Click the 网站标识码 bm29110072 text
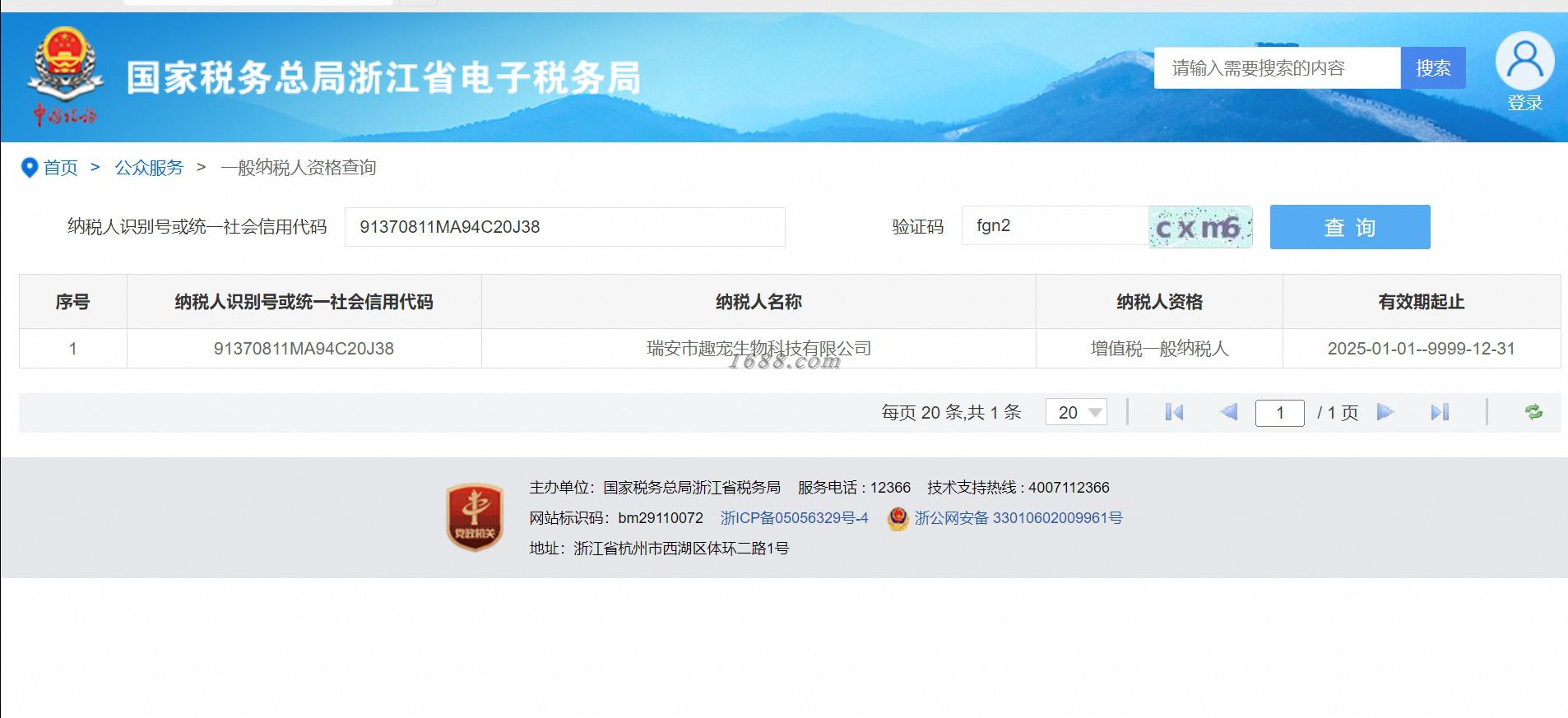This screenshot has height=718, width=1568. pos(616,518)
